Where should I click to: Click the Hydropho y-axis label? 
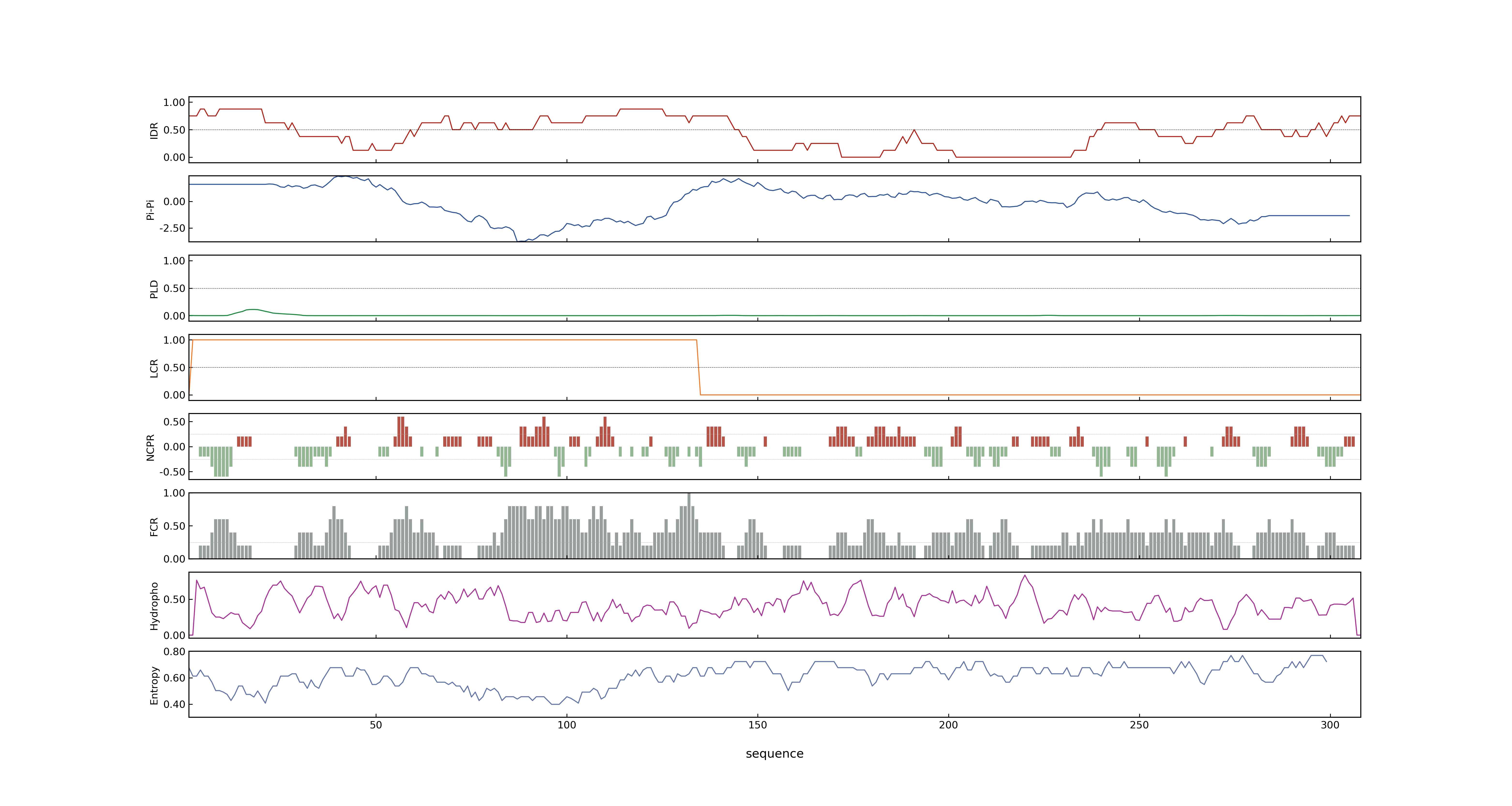point(154,606)
